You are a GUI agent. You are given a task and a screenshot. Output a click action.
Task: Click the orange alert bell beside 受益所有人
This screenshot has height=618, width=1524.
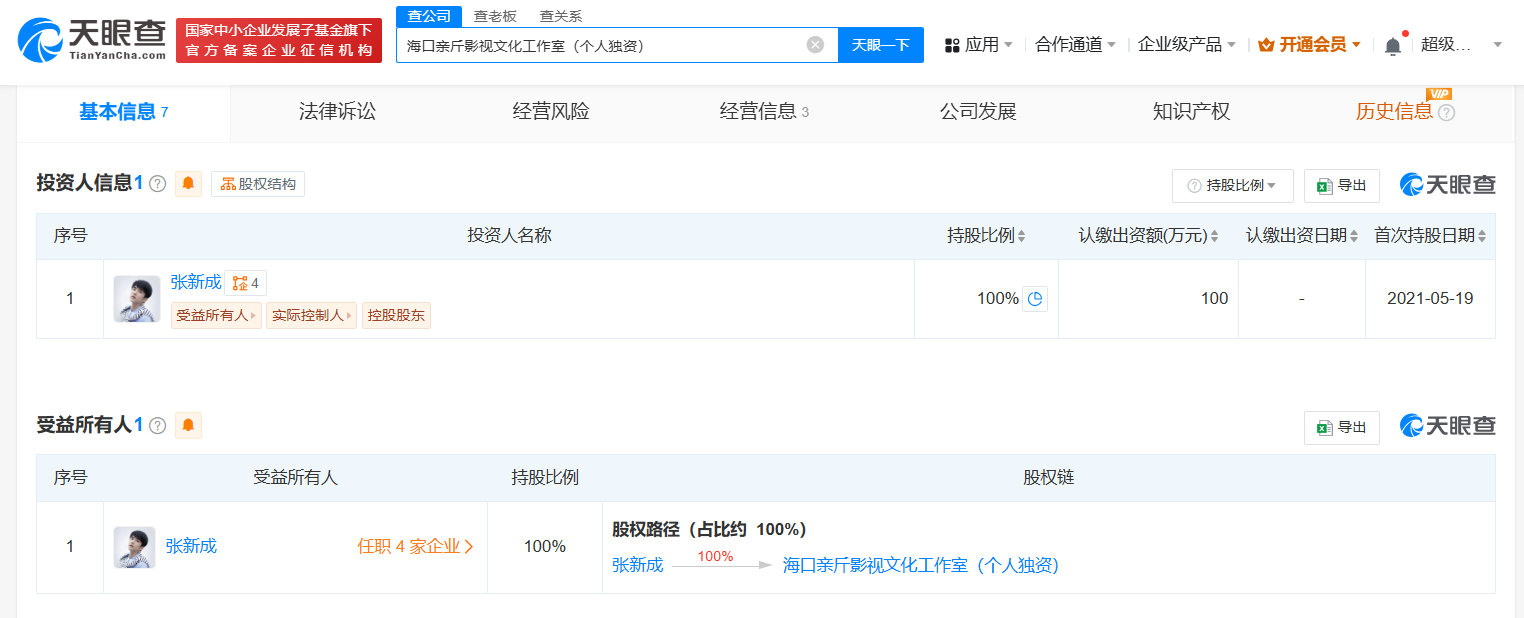pyautogui.click(x=188, y=425)
